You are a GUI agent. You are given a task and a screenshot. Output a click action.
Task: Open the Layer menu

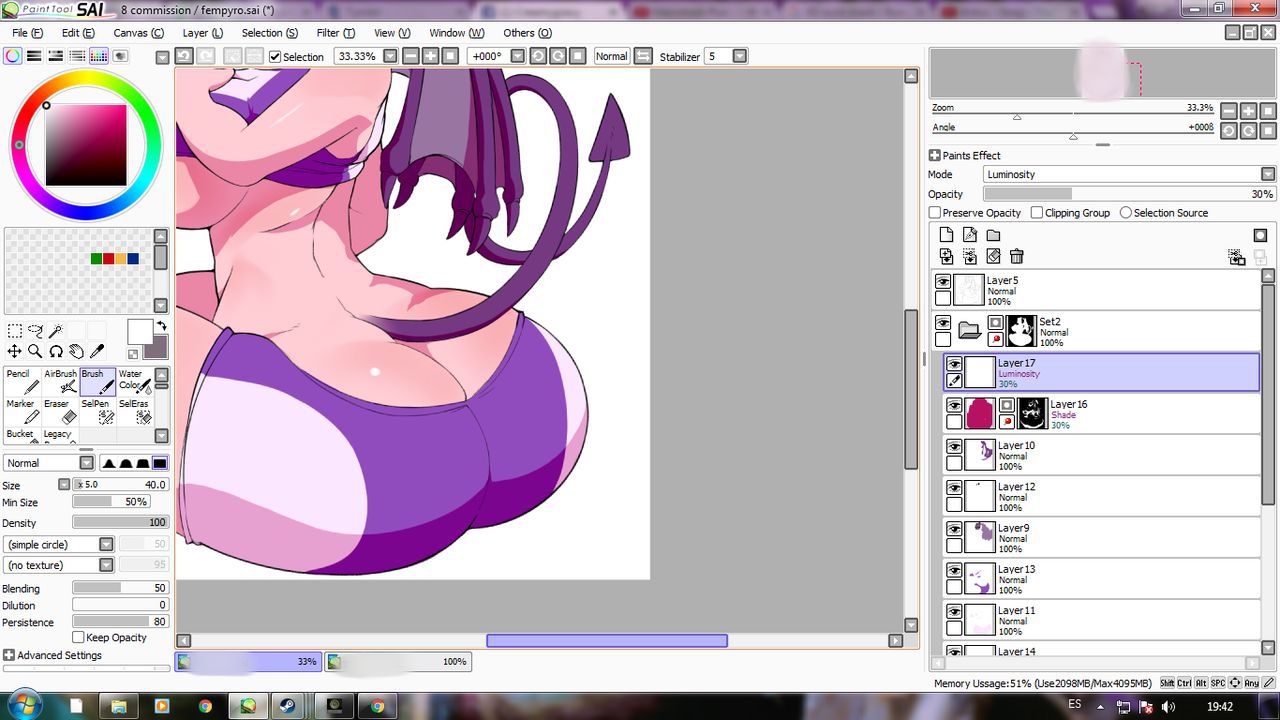pyautogui.click(x=202, y=33)
